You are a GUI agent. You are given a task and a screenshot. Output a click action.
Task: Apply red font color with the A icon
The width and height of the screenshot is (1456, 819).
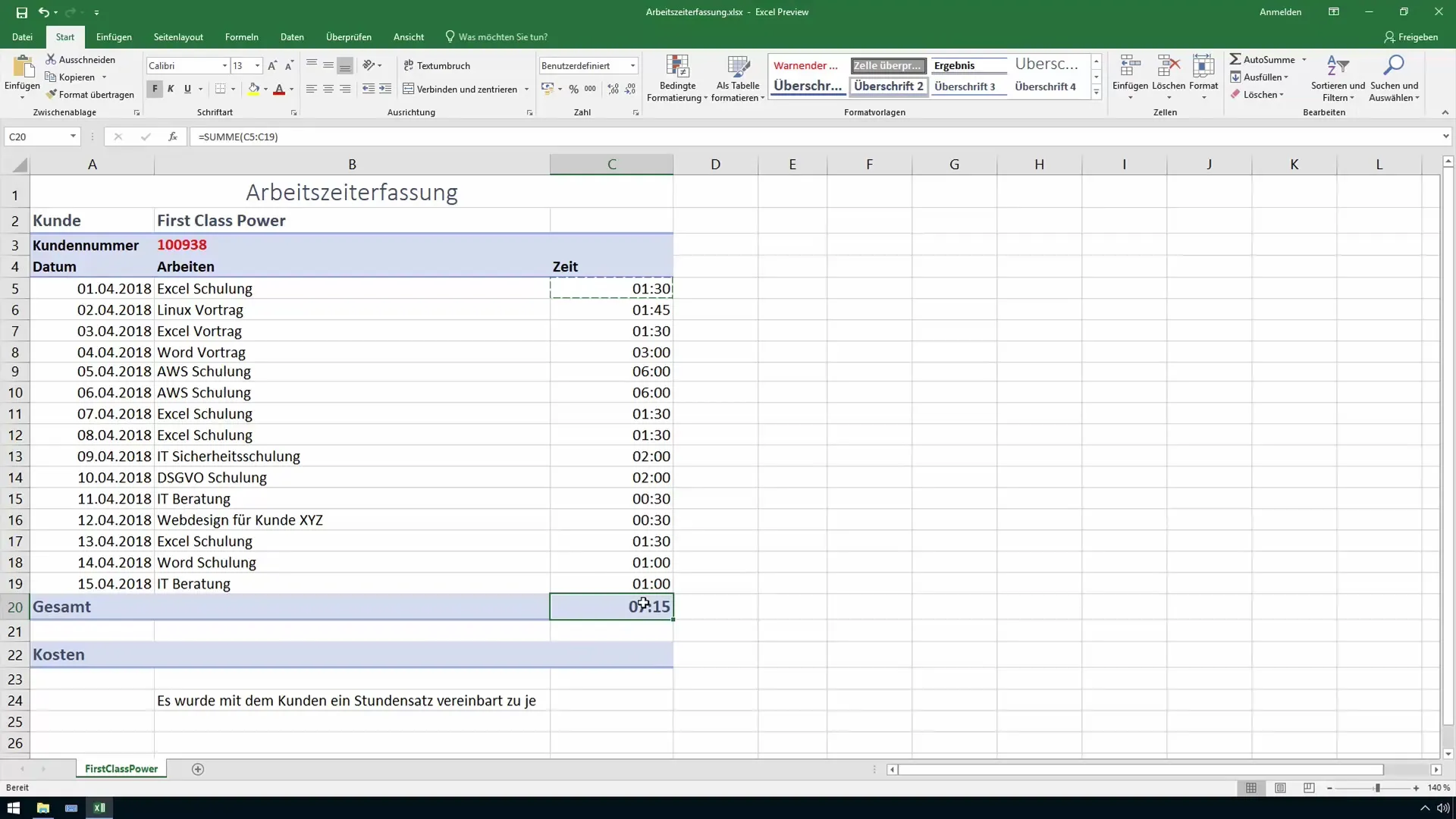pyautogui.click(x=279, y=89)
